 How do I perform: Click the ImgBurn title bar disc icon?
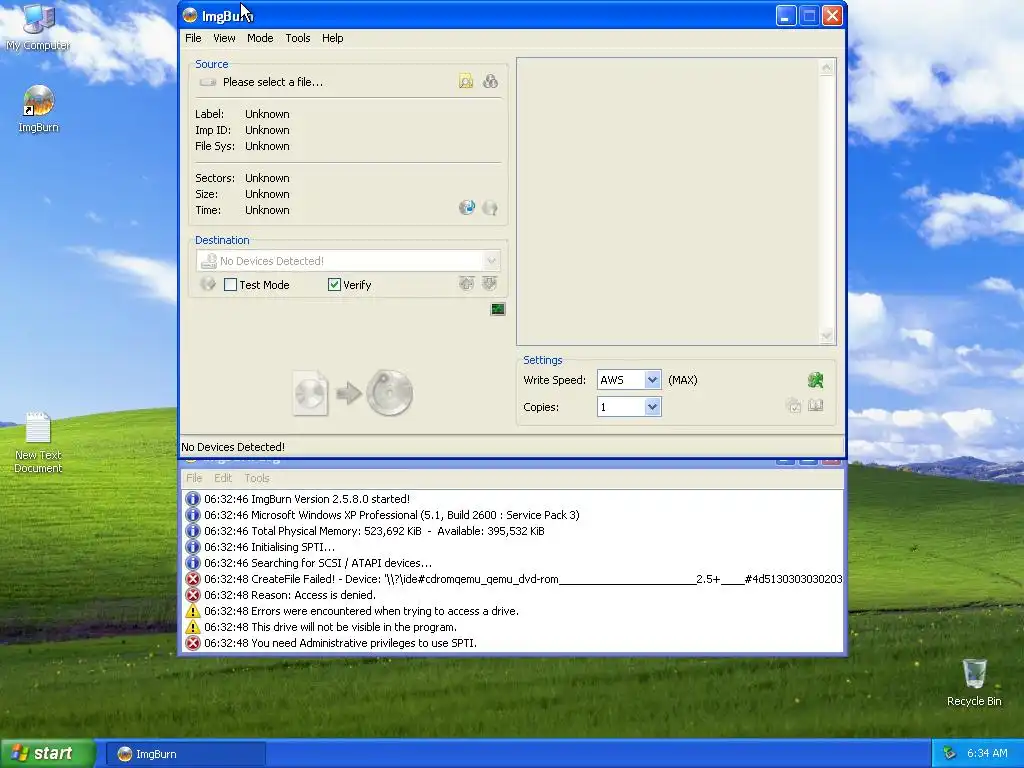click(x=190, y=15)
